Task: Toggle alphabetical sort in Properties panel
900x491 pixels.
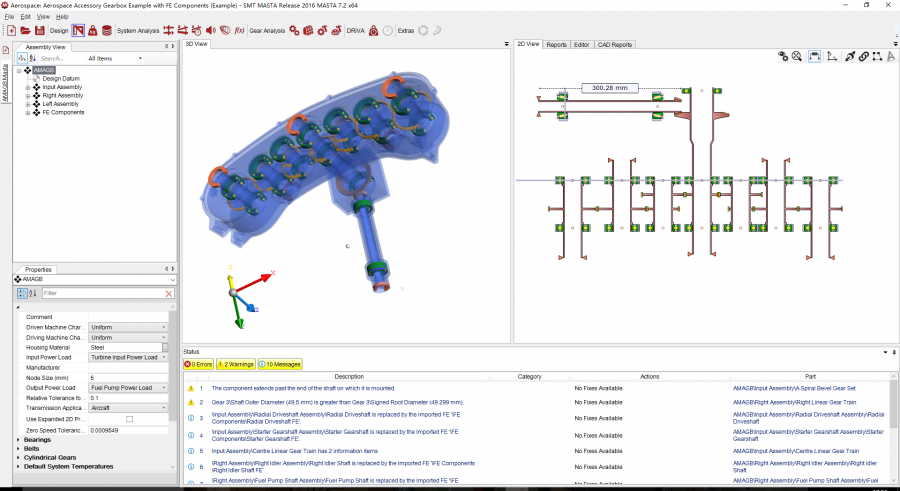Action: coord(33,293)
